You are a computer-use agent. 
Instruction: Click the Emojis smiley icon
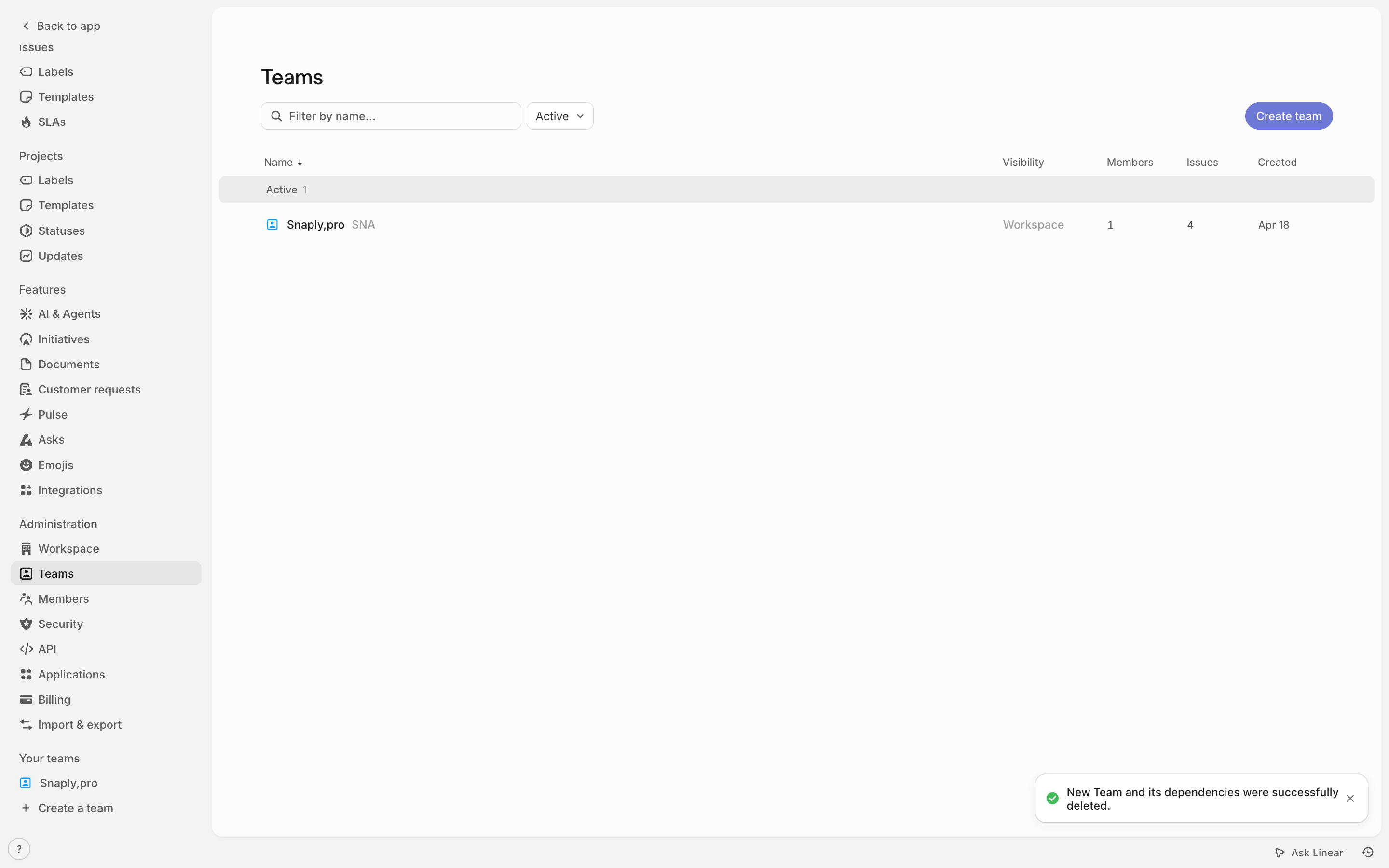click(26, 465)
